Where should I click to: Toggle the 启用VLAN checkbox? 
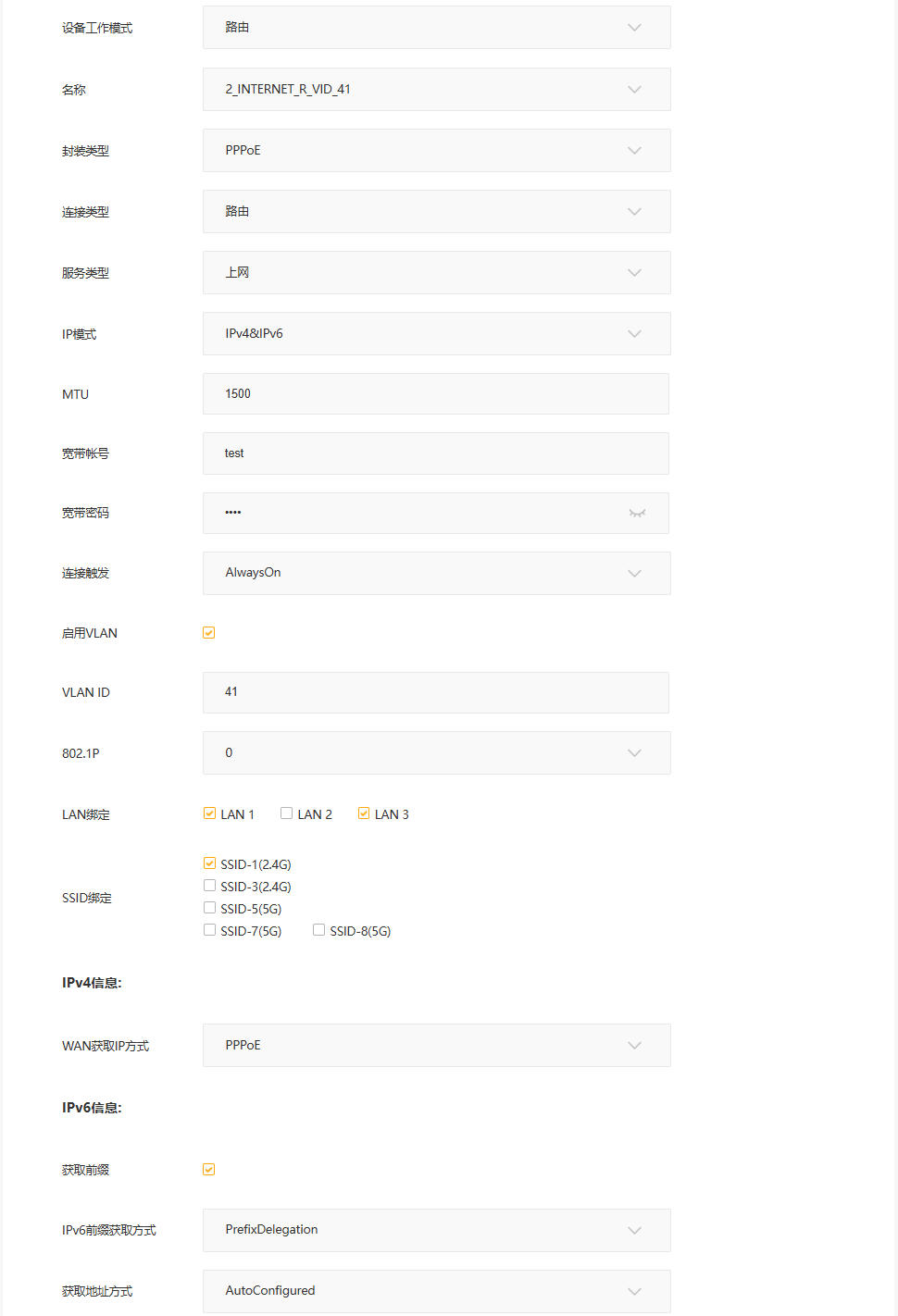pyautogui.click(x=209, y=633)
